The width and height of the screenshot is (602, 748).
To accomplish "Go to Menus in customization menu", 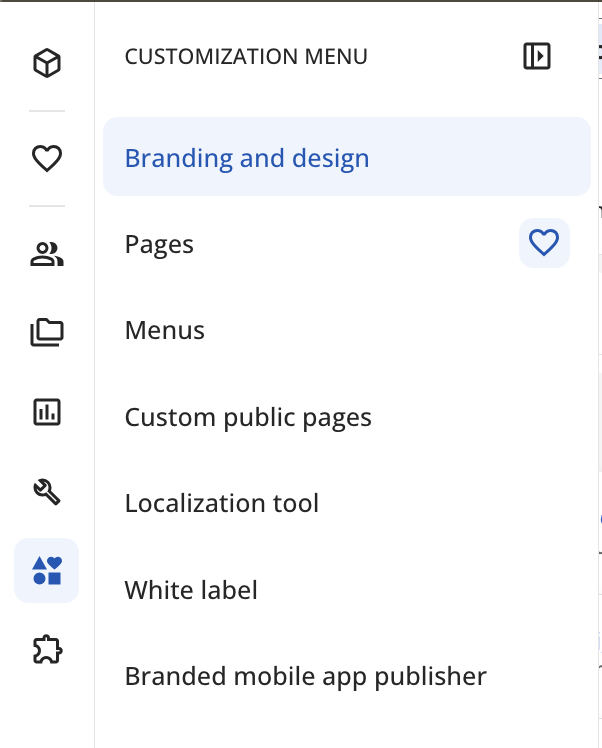I will coord(165,330).
